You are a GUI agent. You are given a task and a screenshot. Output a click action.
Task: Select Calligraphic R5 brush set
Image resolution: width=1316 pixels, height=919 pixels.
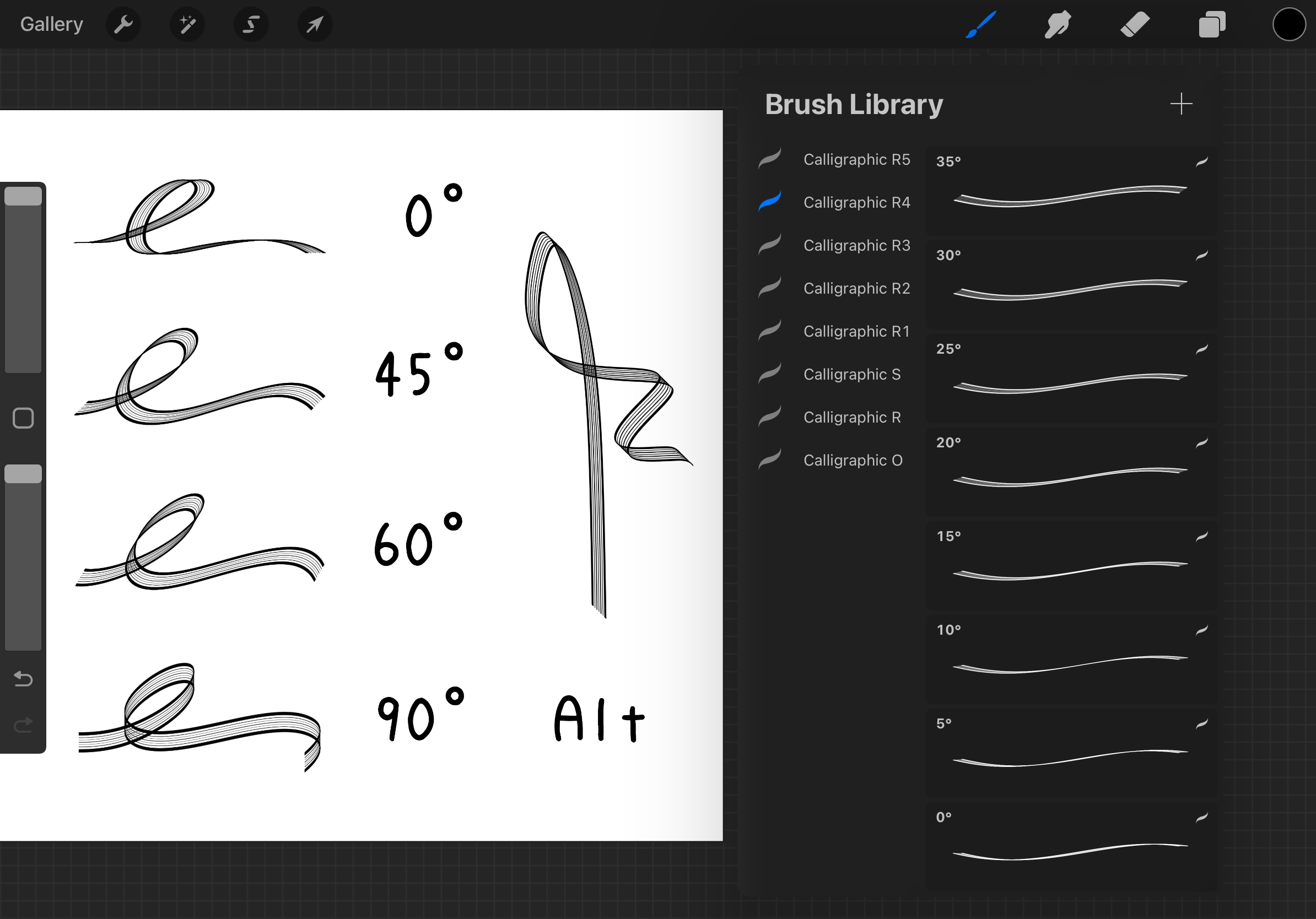coord(856,159)
